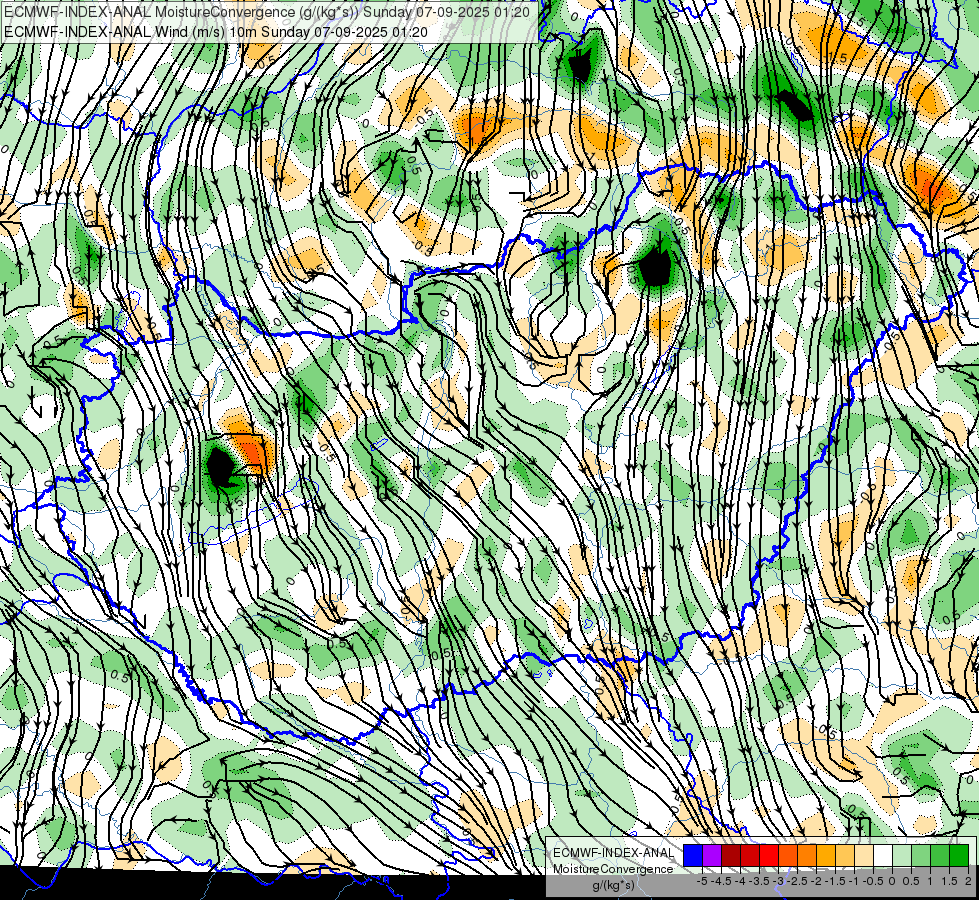The width and height of the screenshot is (979, 900).
Task: Click the red swatch between -4 and -3.5
Action: coord(750,855)
